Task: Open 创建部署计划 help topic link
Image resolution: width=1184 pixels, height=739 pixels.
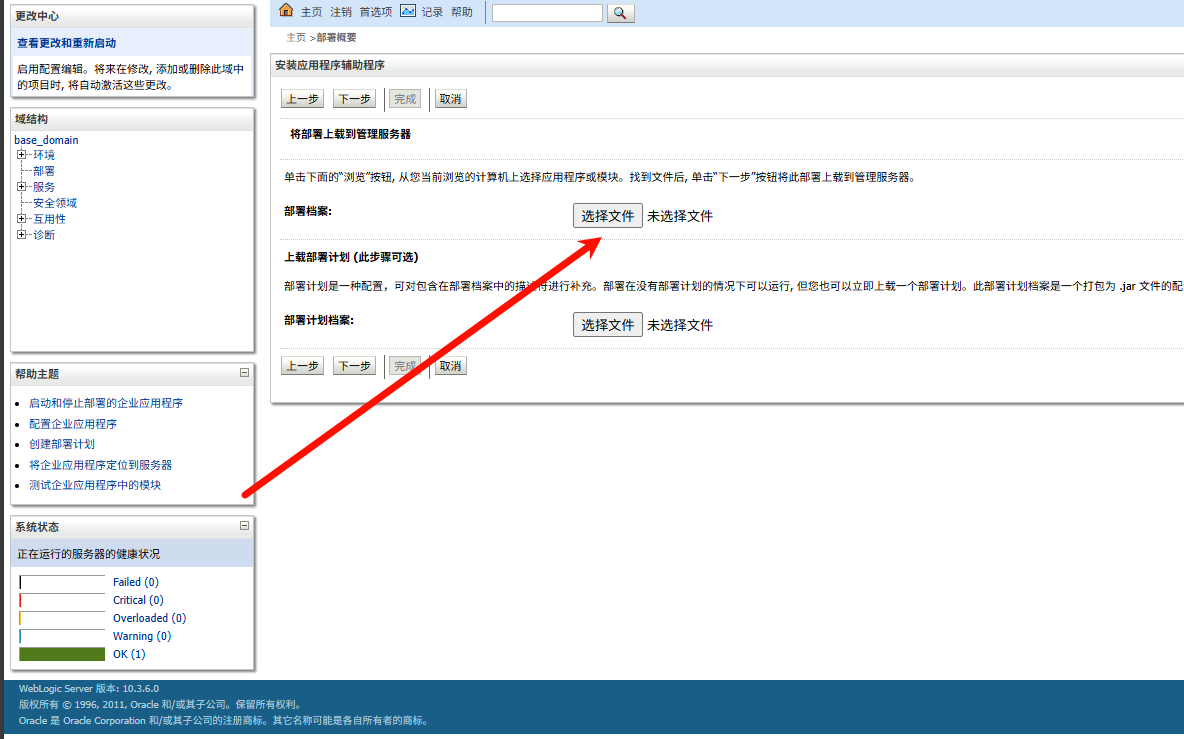Action: (62, 444)
